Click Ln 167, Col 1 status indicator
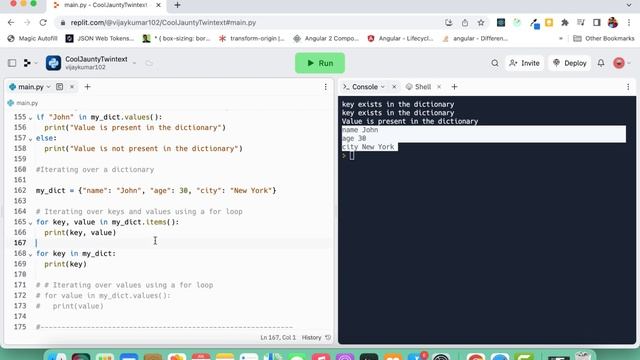Image resolution: width=640 pixels, height=360 pixels. point(278,338)
